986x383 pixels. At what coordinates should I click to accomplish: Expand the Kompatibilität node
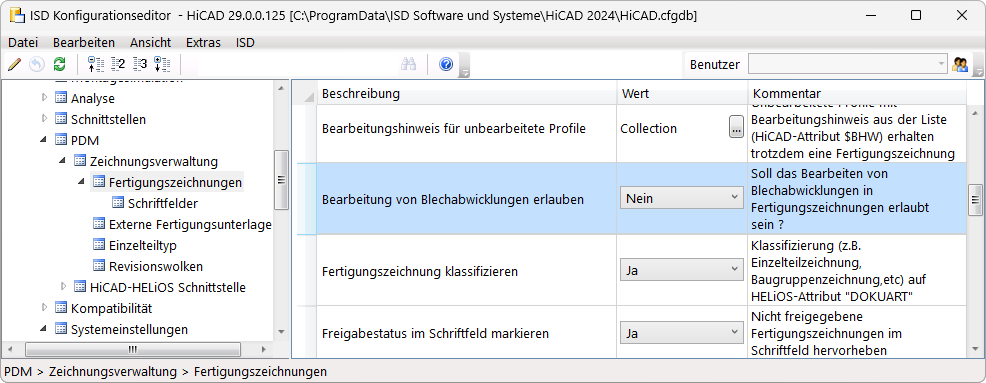click(x=44, y=308)
